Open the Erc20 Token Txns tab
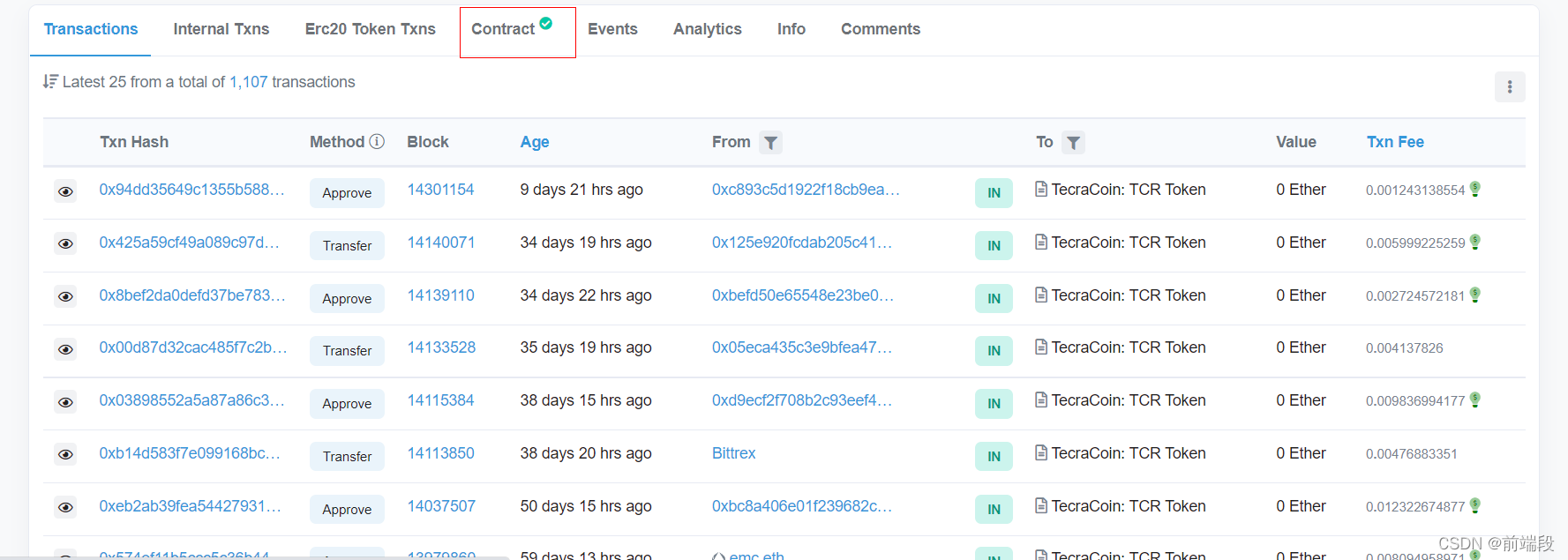Image resolution: width=1568 pixels, height=560 pixels. tap(371, 29)
